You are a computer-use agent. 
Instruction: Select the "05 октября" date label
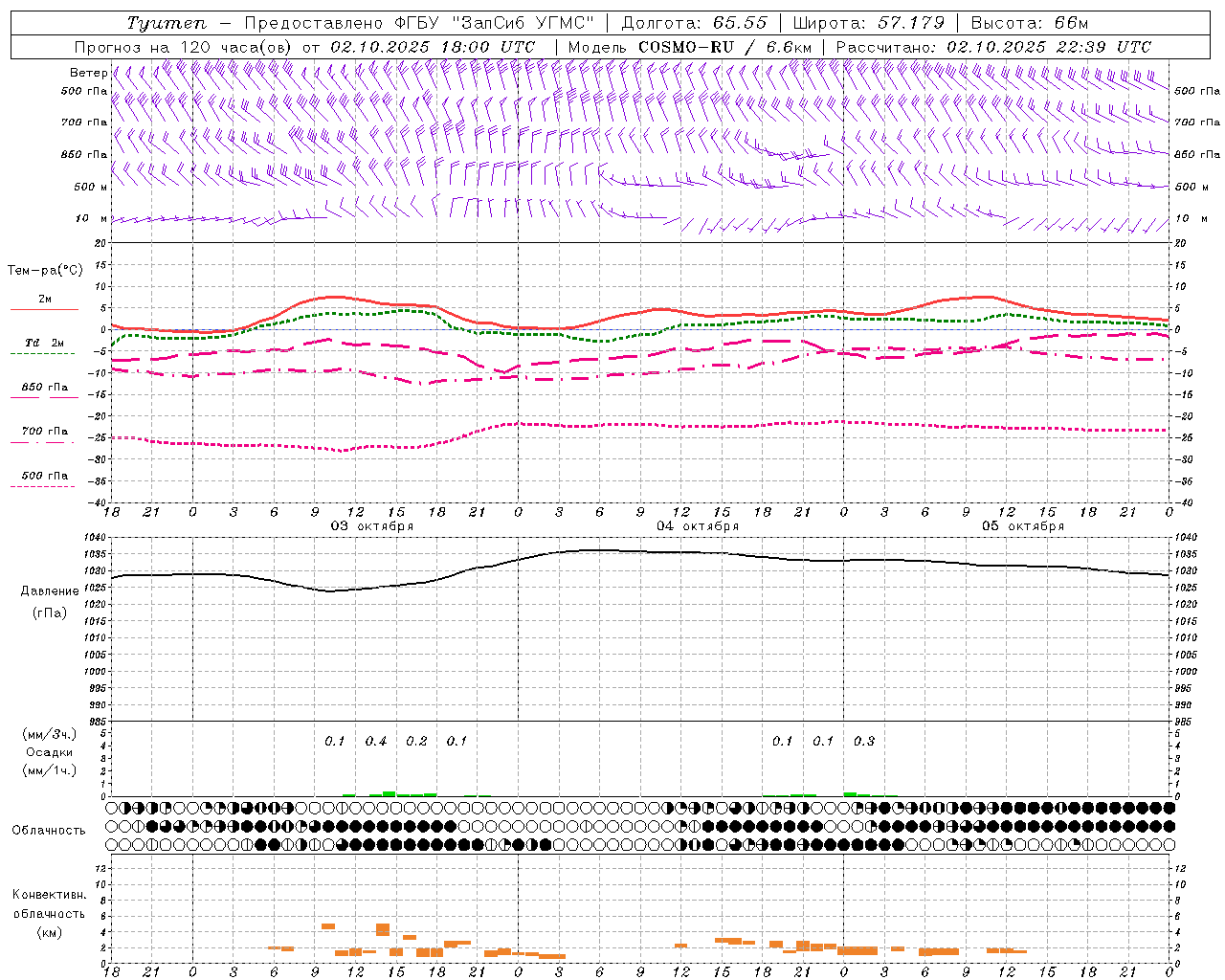[1023, 526]
